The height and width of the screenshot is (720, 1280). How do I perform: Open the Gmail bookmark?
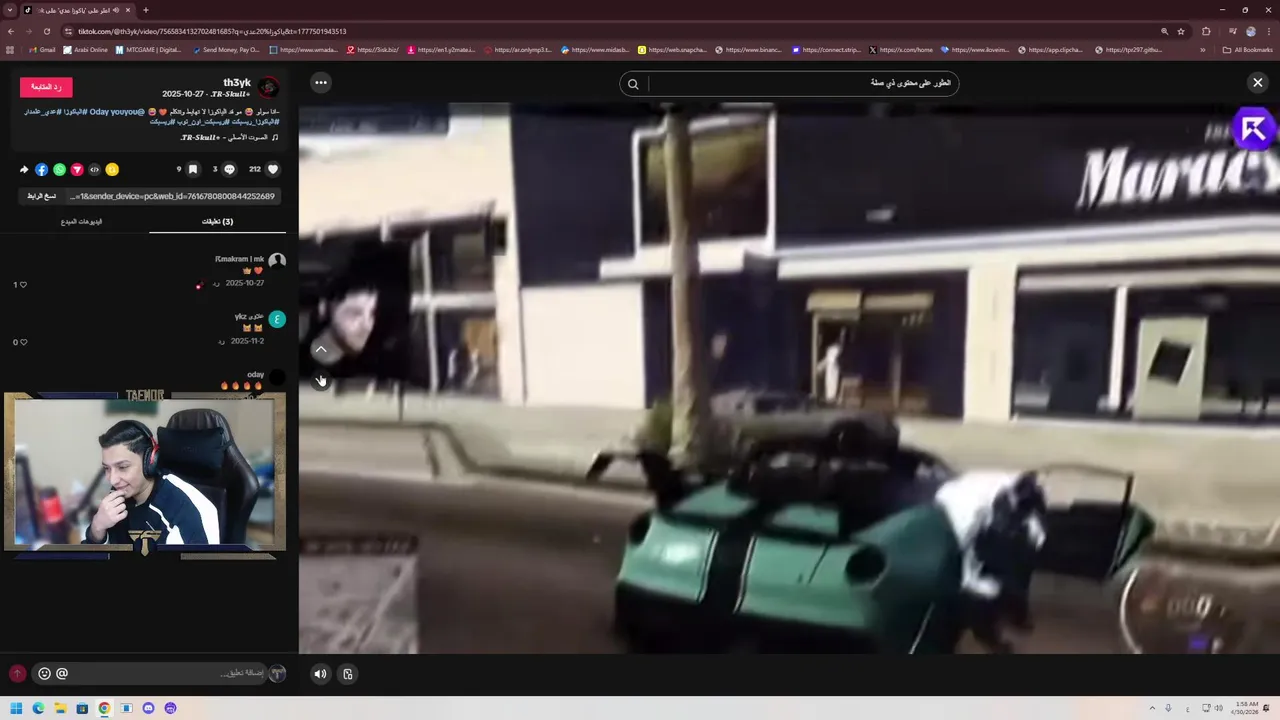(43, 50)
